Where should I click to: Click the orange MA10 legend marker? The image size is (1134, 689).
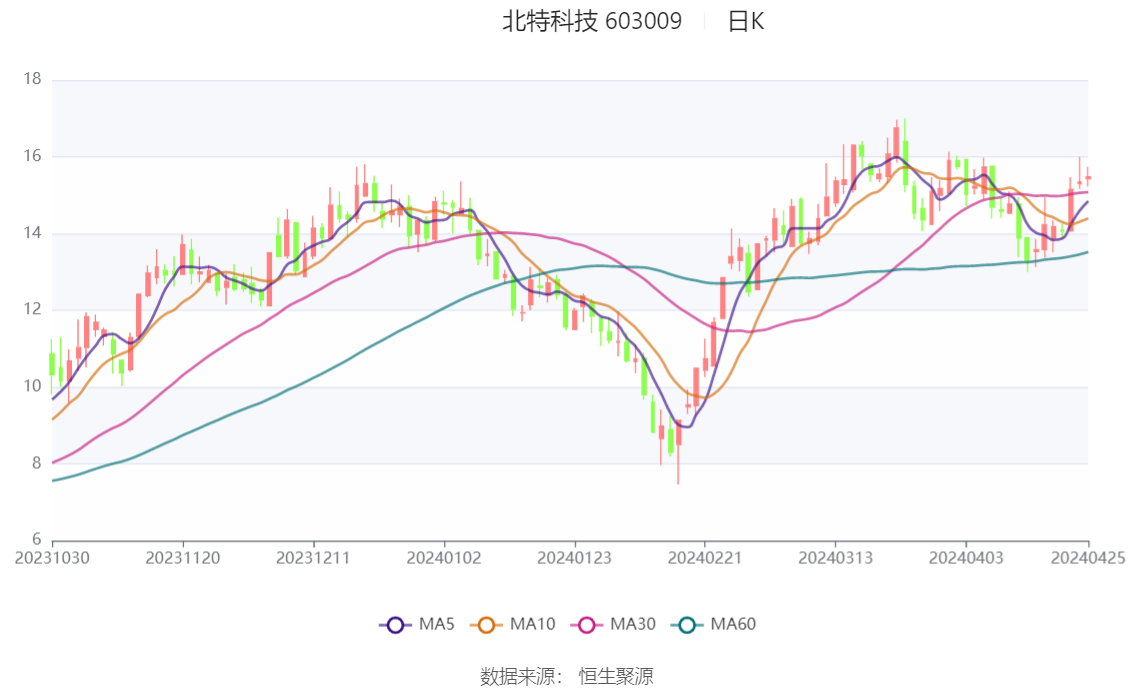click(486, 625)
